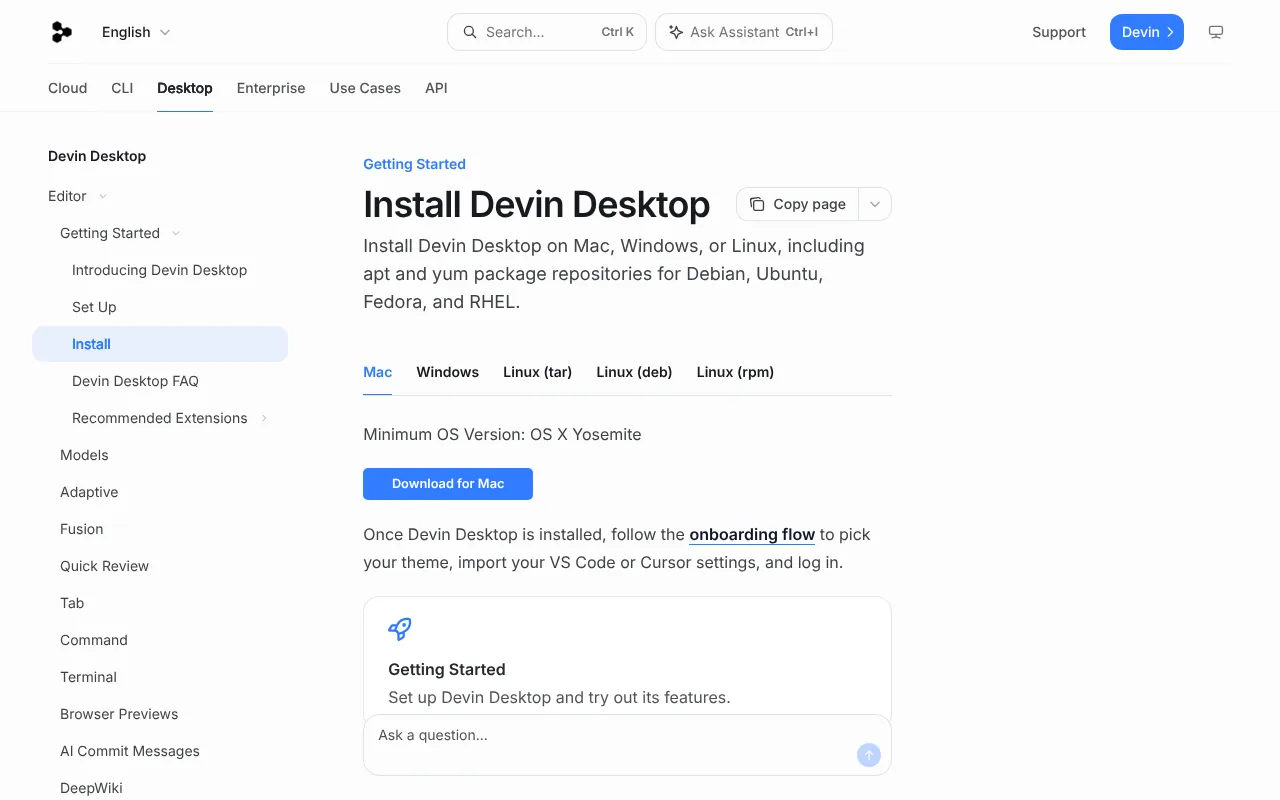Collapse the Getting Started sidebar group
This screenshot has width=1280, height=800.
coord(120,233)
